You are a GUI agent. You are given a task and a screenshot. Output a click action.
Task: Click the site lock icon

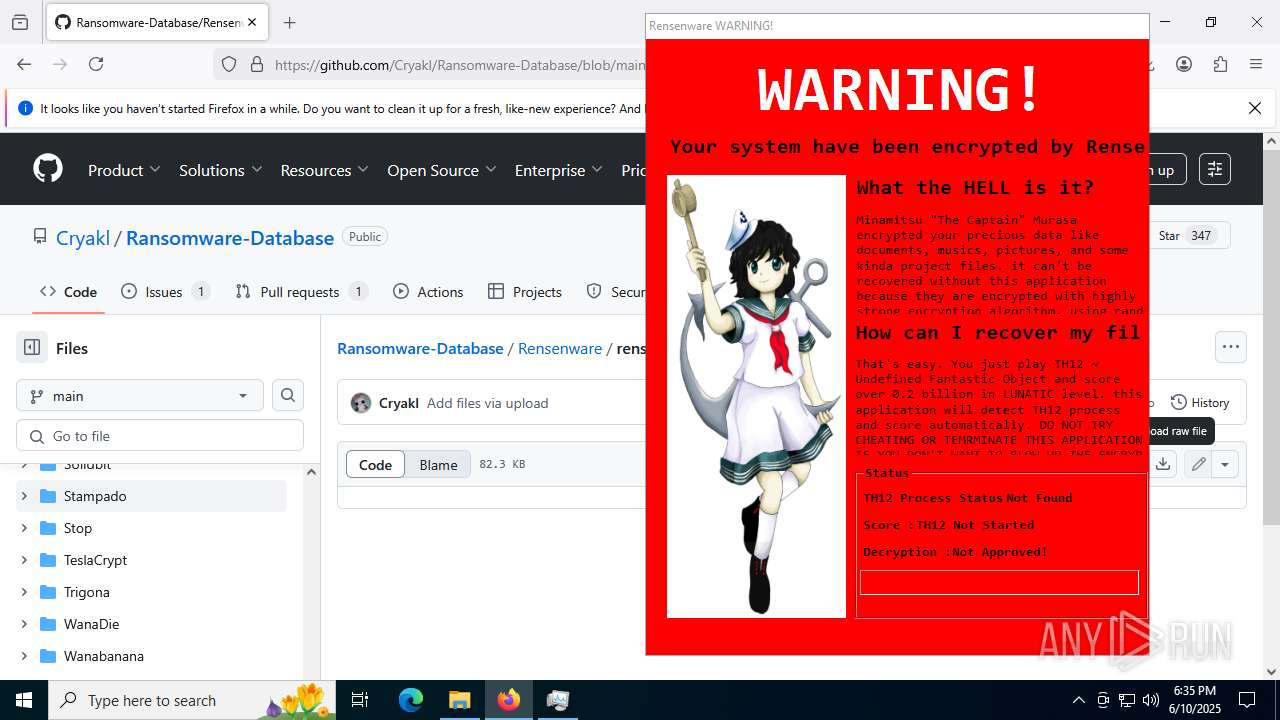coord(256,64)
